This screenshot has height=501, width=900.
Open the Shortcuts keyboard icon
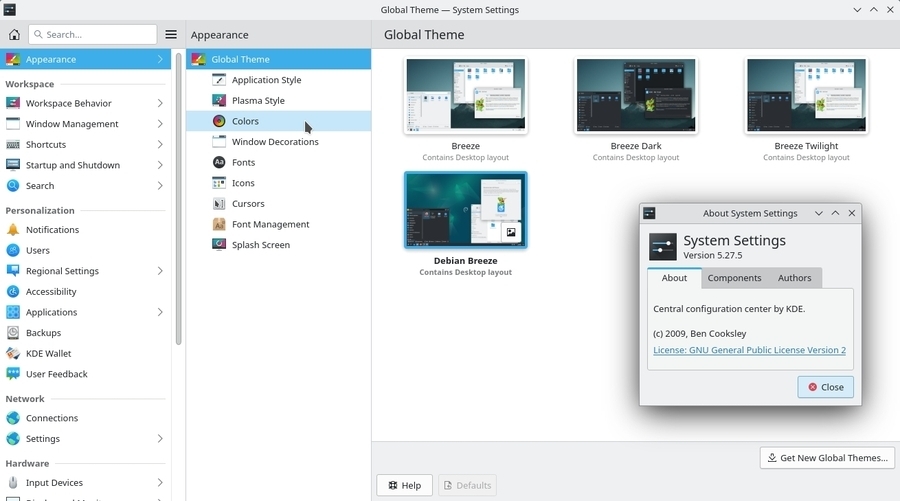13,145
